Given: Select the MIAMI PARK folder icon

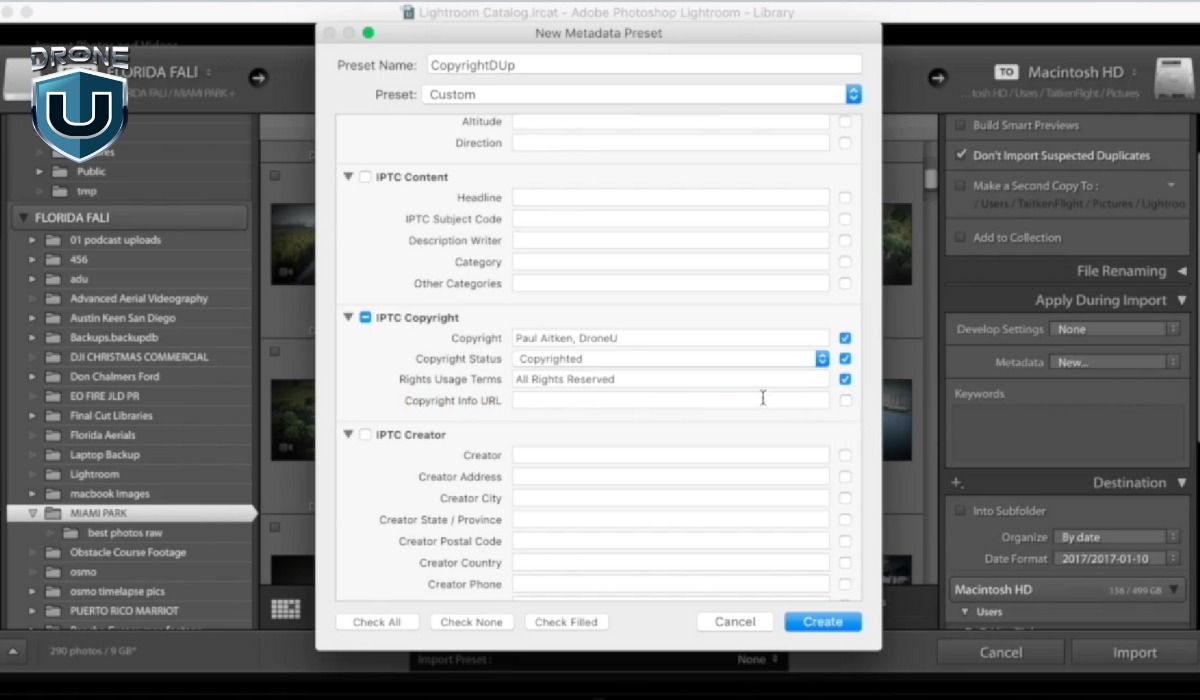Looking at the screenshot, I should pyautogui.click(x=52, y=513).
